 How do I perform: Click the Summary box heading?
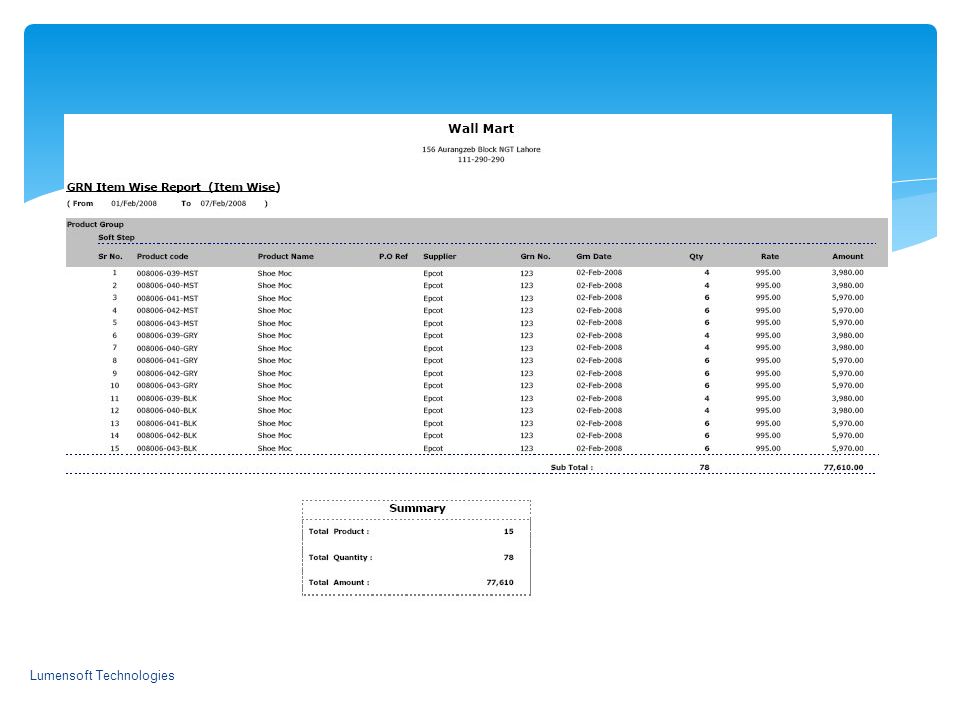tap(418, 508)
